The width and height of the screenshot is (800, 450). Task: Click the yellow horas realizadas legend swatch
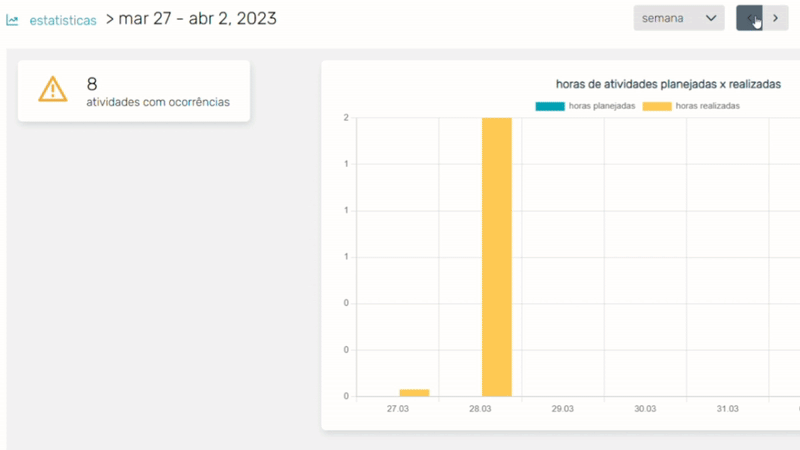[x=656, y=106]
